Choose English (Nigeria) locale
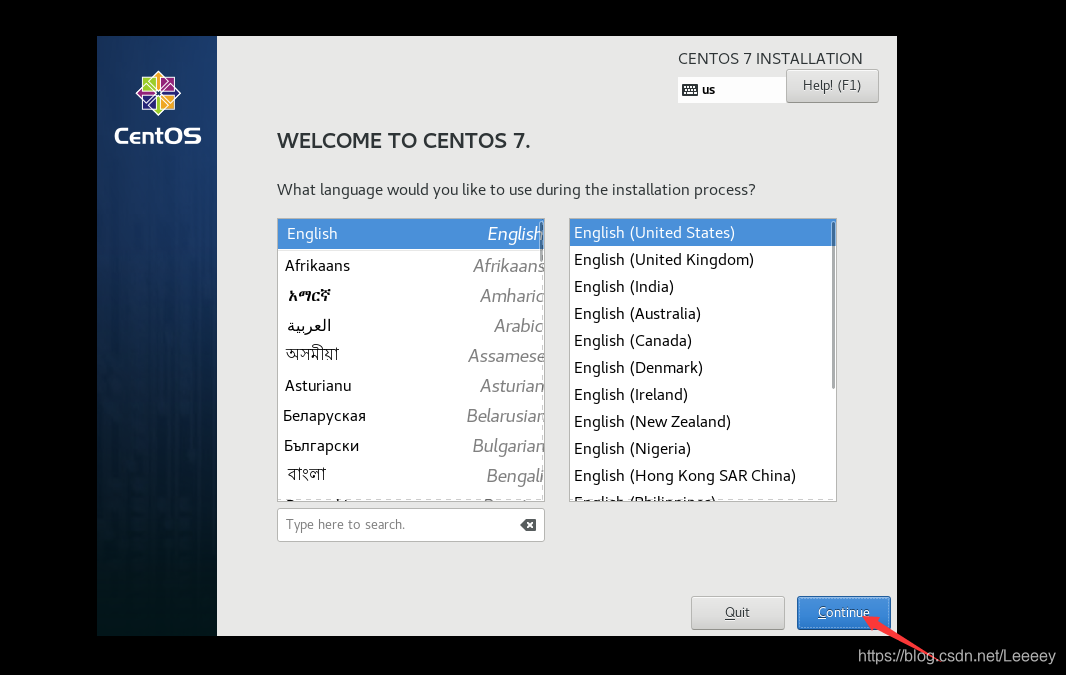The image size is (1066, 675). point(700,449)
